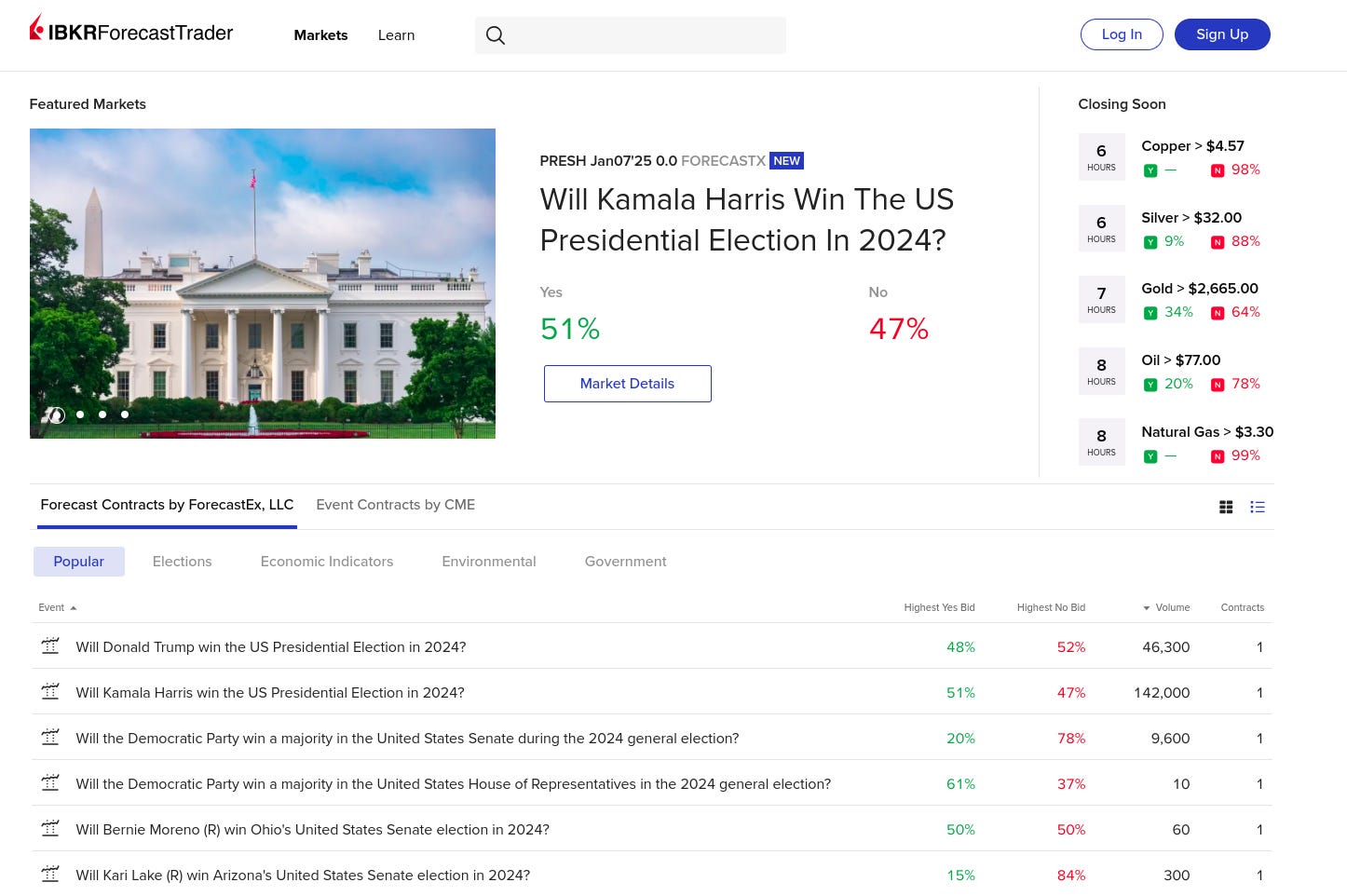Viewport: 1347px width, 896px height.
Task: Sort table by Event column
Action: pos(57,607)
